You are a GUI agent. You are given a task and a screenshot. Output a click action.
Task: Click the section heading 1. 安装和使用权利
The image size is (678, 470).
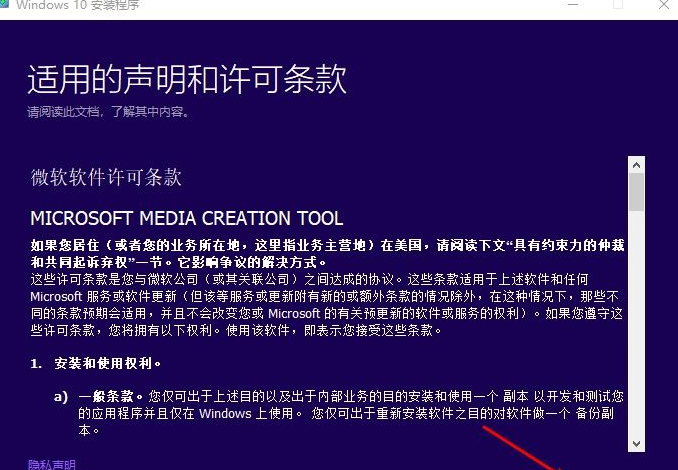96,363
